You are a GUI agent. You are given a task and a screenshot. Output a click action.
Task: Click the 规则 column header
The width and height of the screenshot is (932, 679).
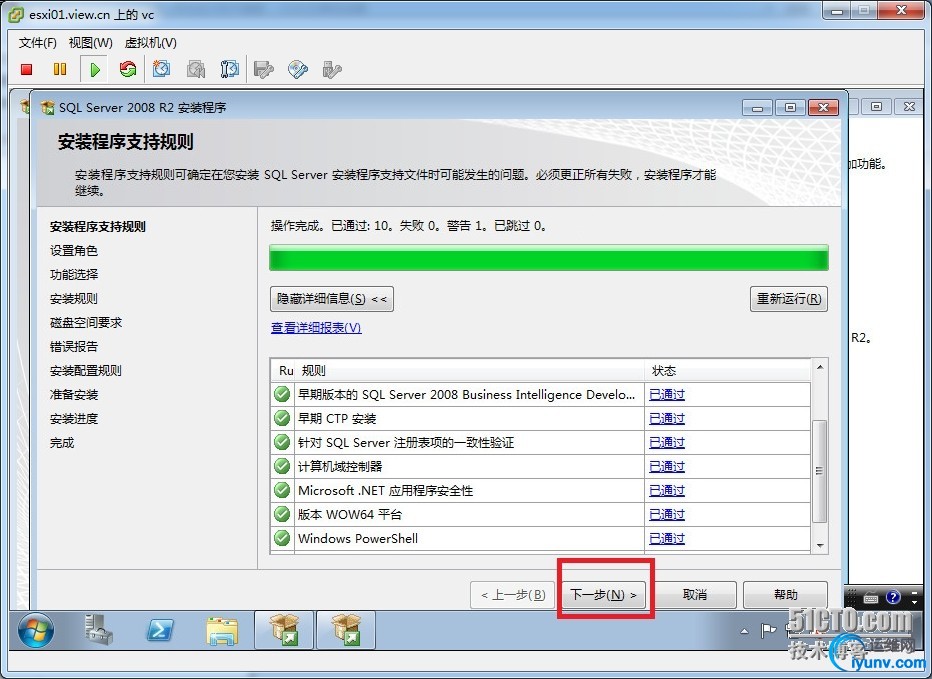pyautogui.click(x=470, y=371)
